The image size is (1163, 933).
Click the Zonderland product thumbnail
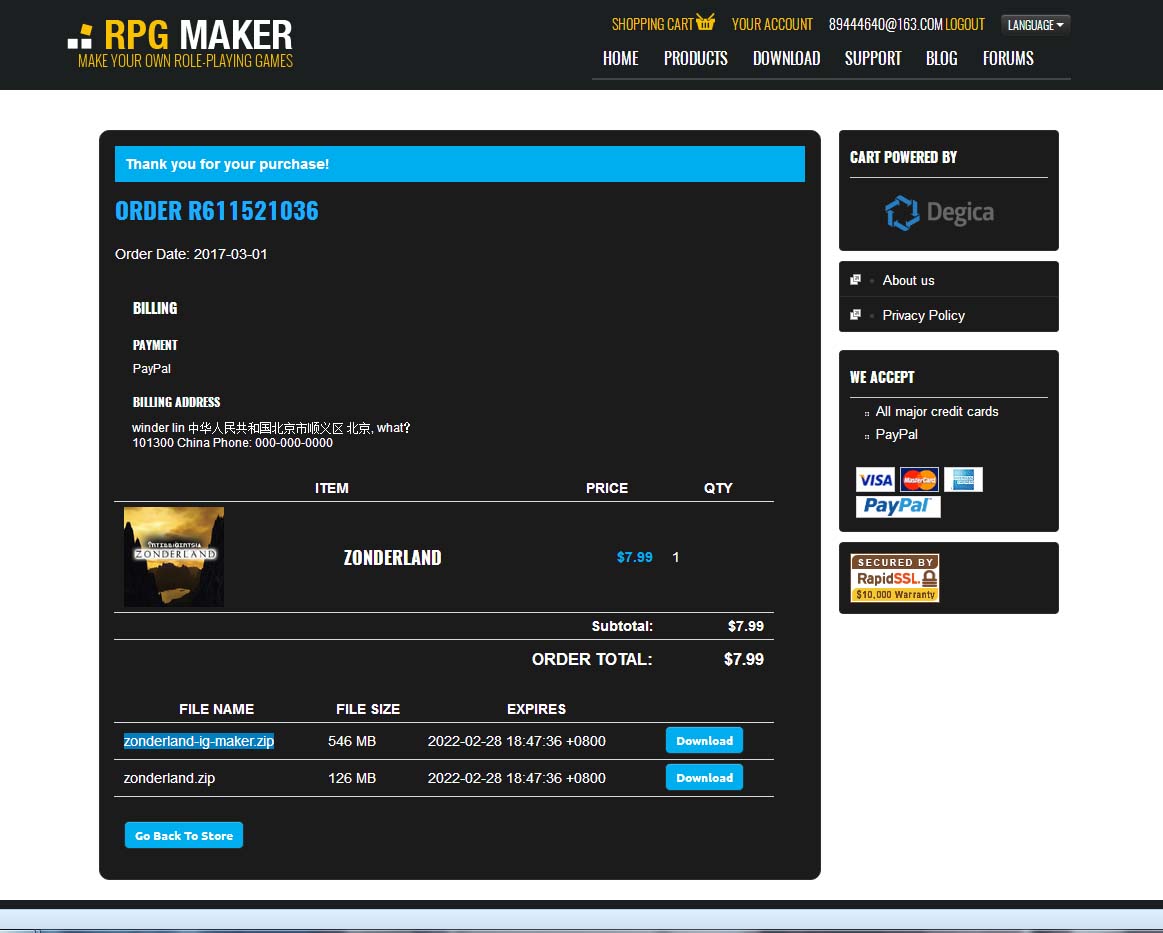click(x=174, y=557)
